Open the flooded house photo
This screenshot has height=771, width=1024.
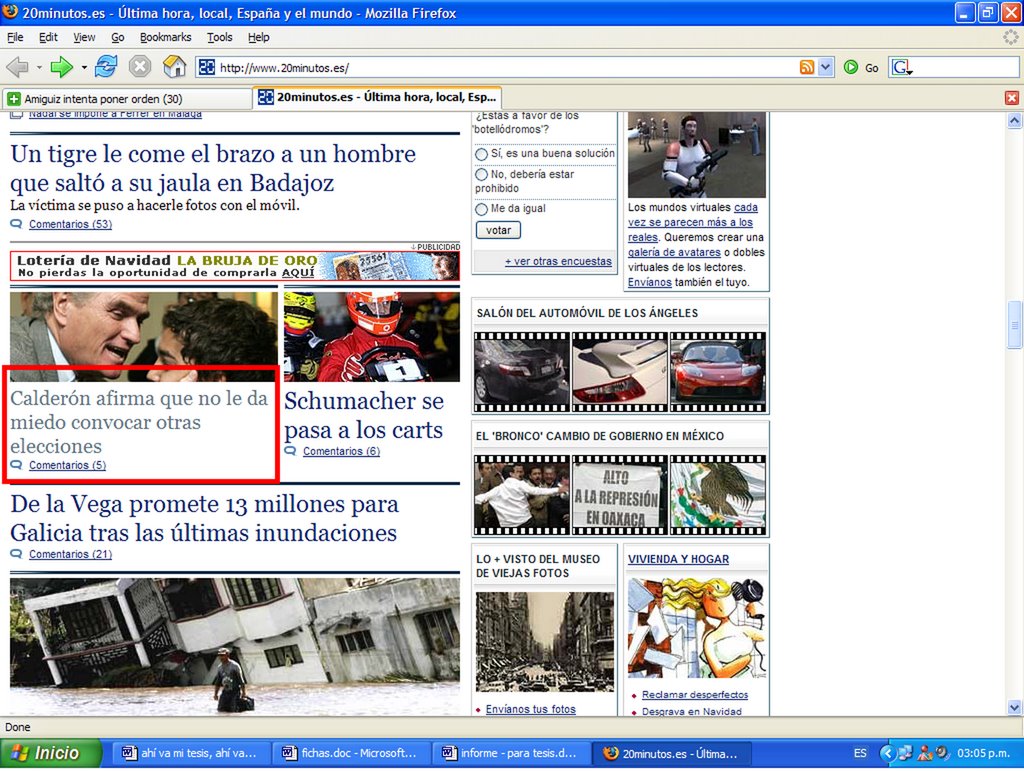235,646
